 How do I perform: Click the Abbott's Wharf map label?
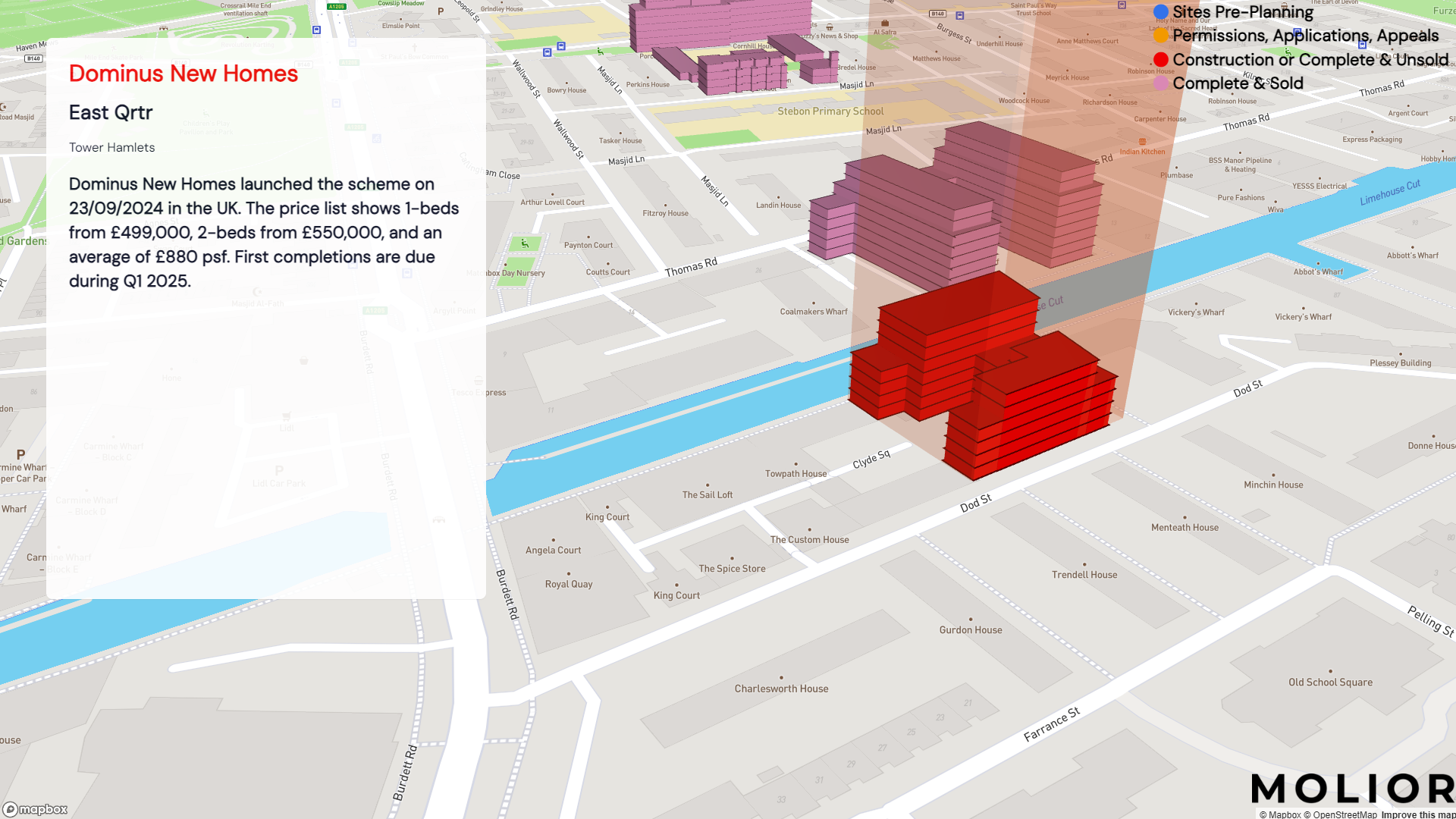1412,256
